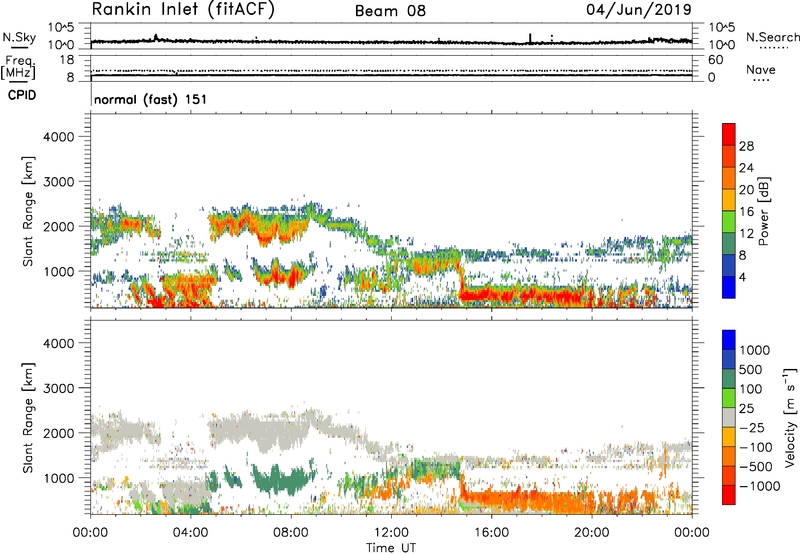Click the '04:00' time axis label

(191, 533)
